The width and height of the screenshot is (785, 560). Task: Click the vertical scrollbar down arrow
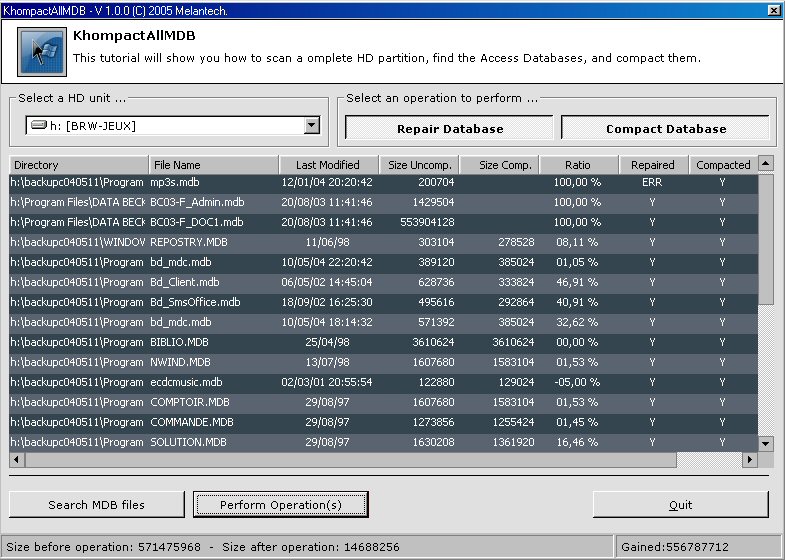tap(766, 444)
